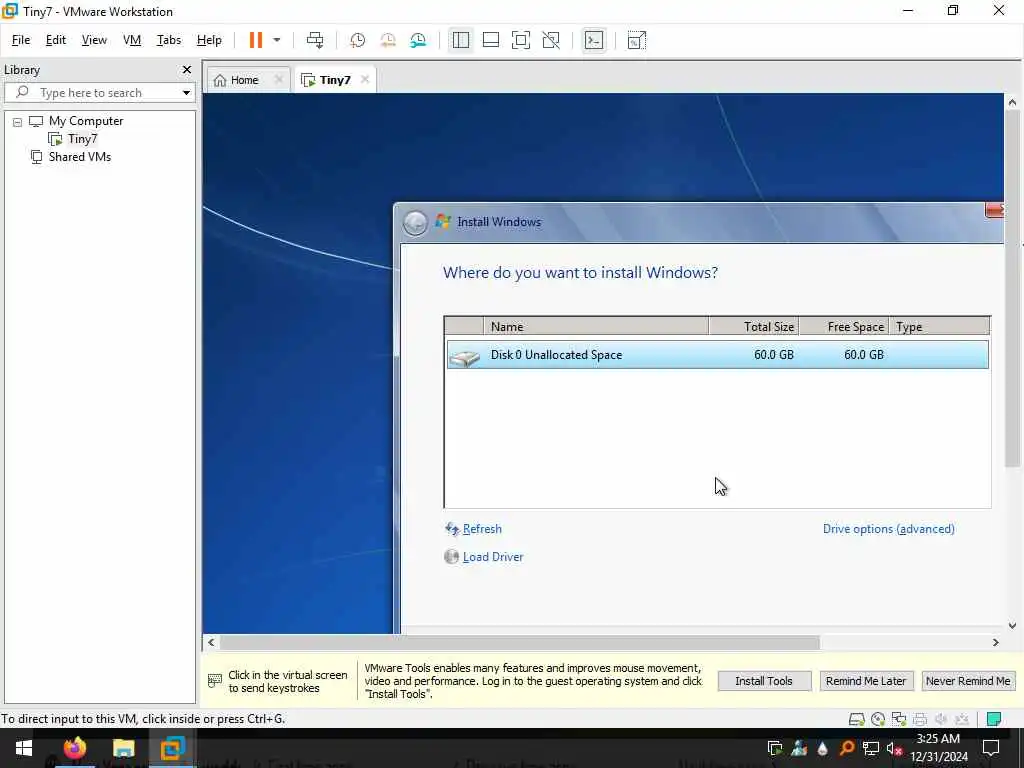Screen dimensions: 1024x768
Task: Click the horizontal scrollbar of VM view
Action: pyautogui.click(x=520, y=643)
